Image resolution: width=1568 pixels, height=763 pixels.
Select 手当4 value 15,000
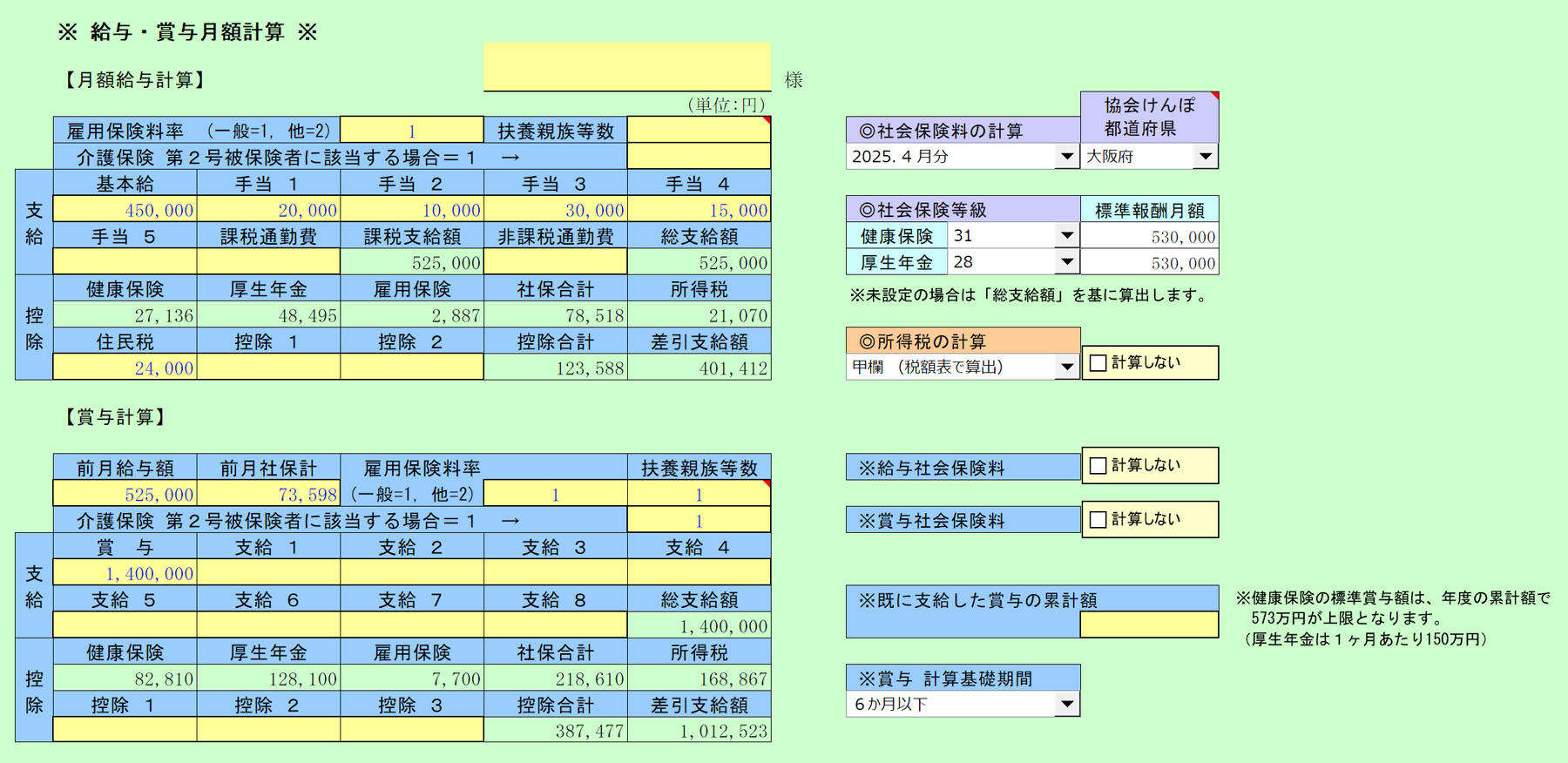pos(699,210)
